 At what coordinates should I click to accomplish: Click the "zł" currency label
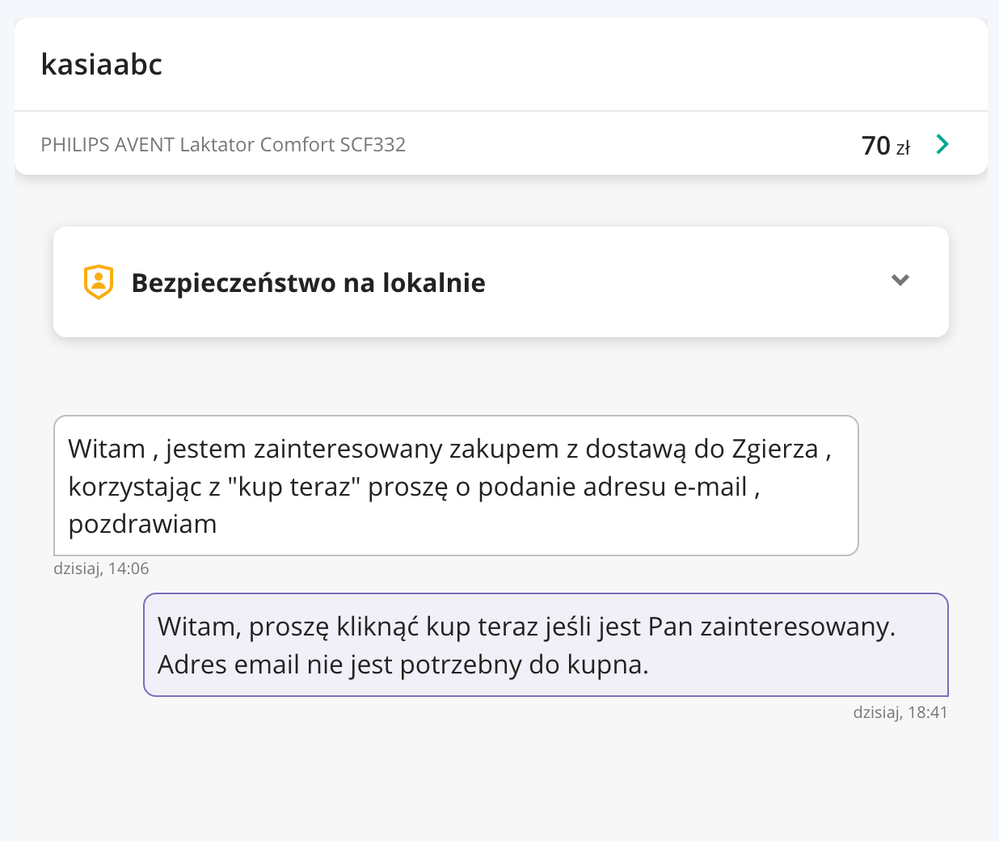(902, 148)
